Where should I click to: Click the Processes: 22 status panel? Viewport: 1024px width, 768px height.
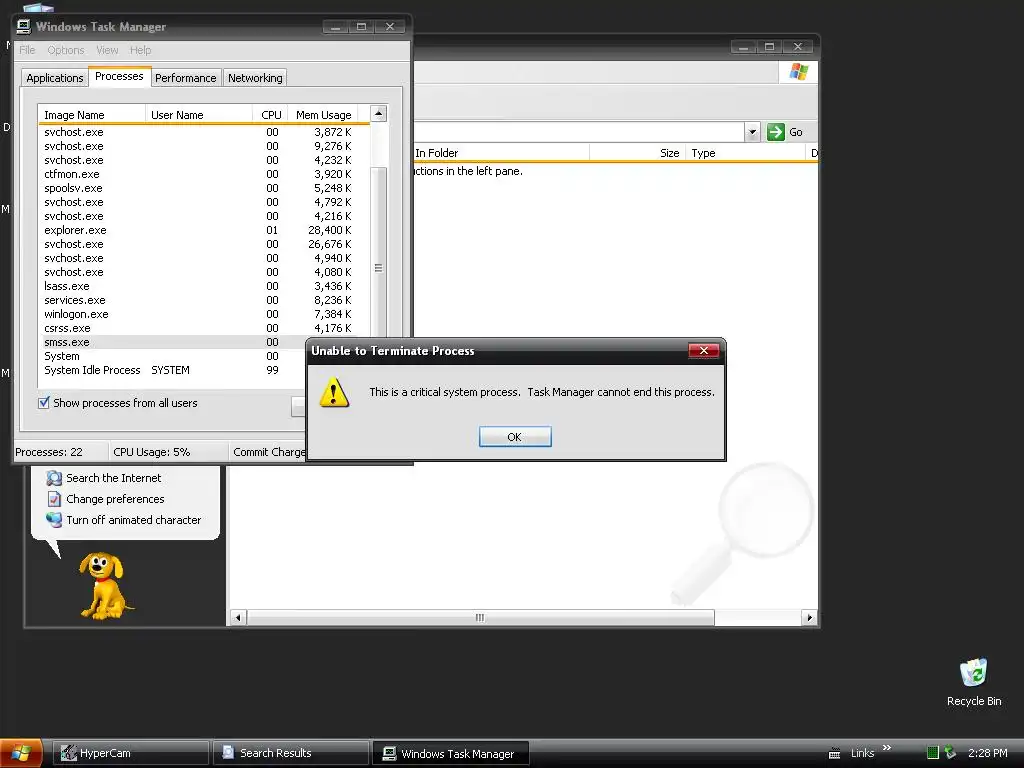(61, 452)
